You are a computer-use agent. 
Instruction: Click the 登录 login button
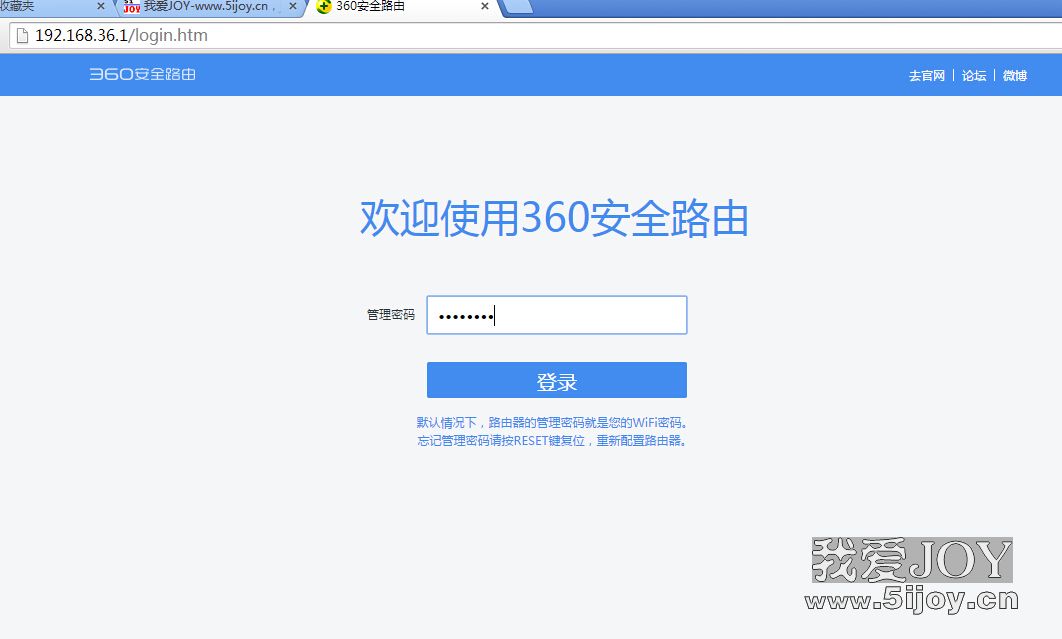[557, 380]
